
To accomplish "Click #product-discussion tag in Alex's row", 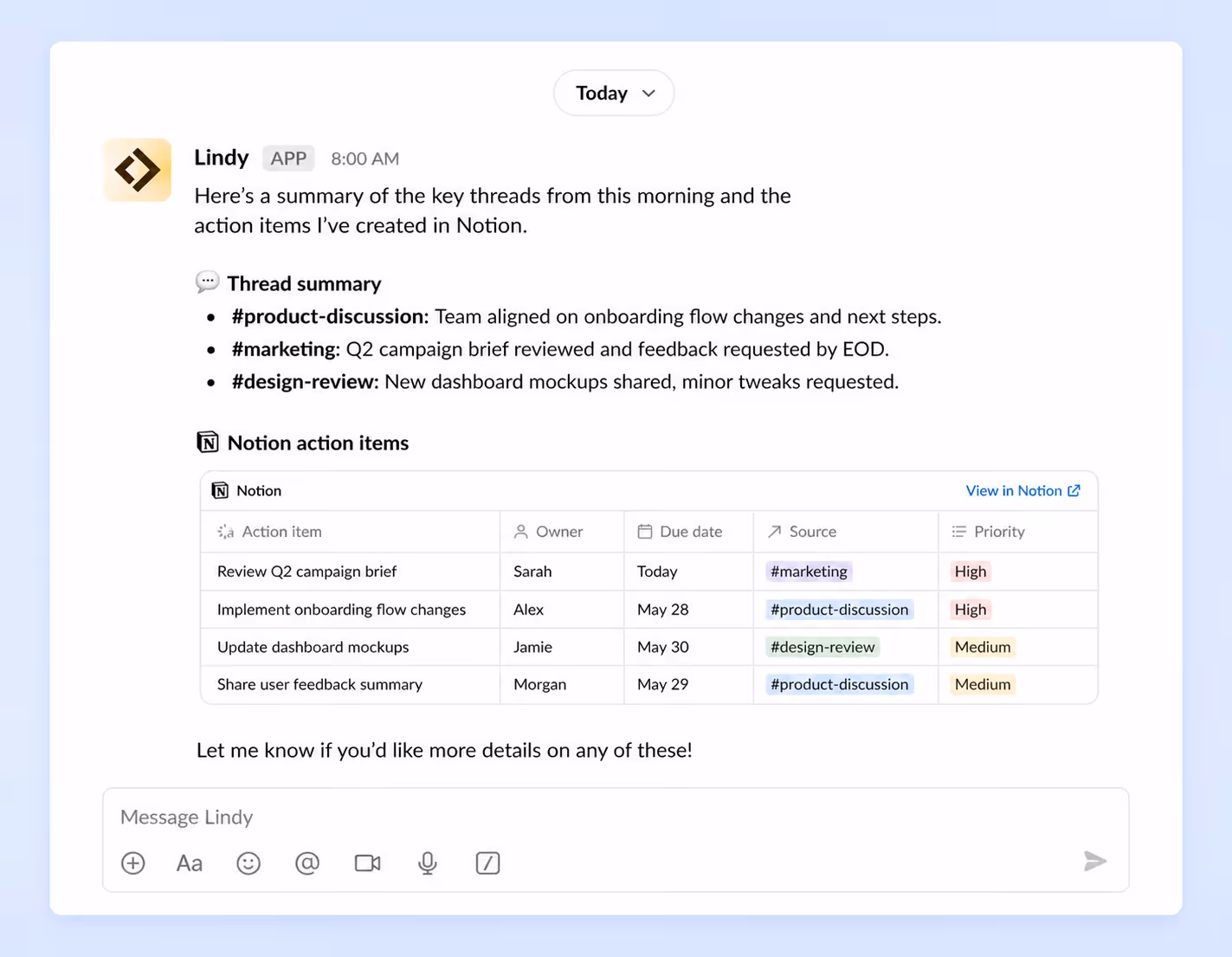I will (x=839, y=610).
